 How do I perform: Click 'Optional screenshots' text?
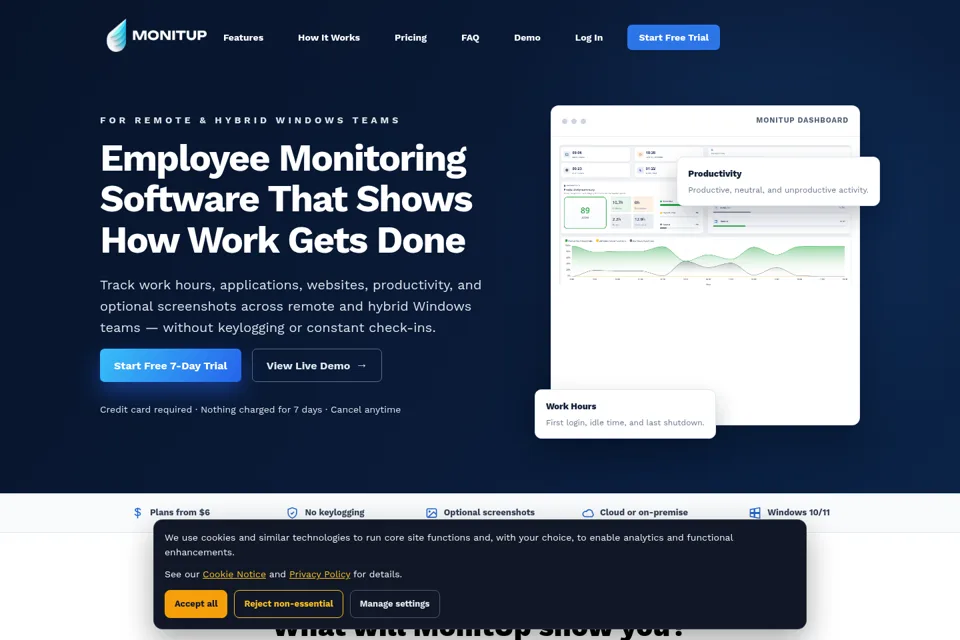pos(489,513)
